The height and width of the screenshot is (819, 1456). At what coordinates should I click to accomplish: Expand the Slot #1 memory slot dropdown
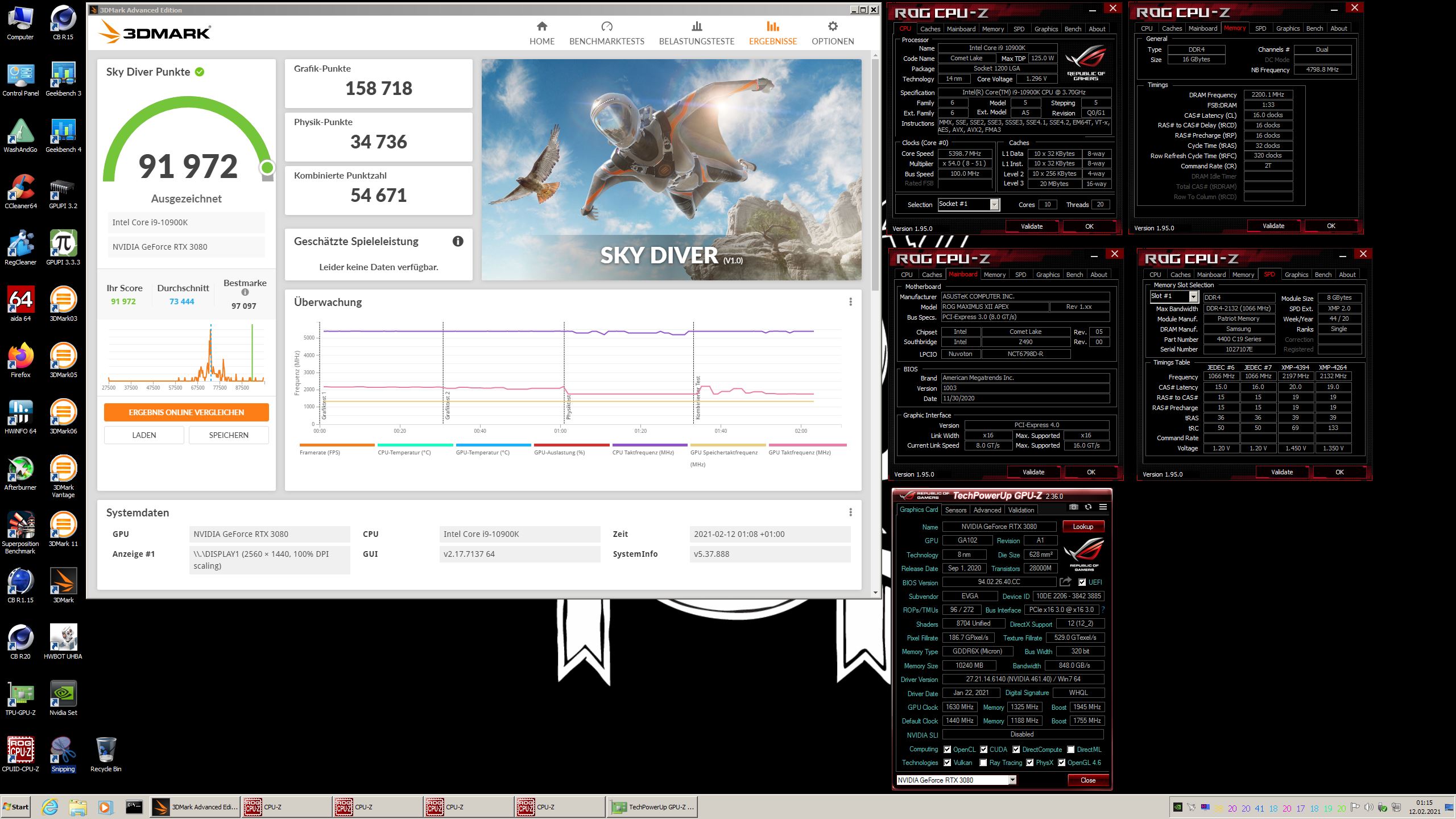pyautogui.click(x=1193, y=296)
